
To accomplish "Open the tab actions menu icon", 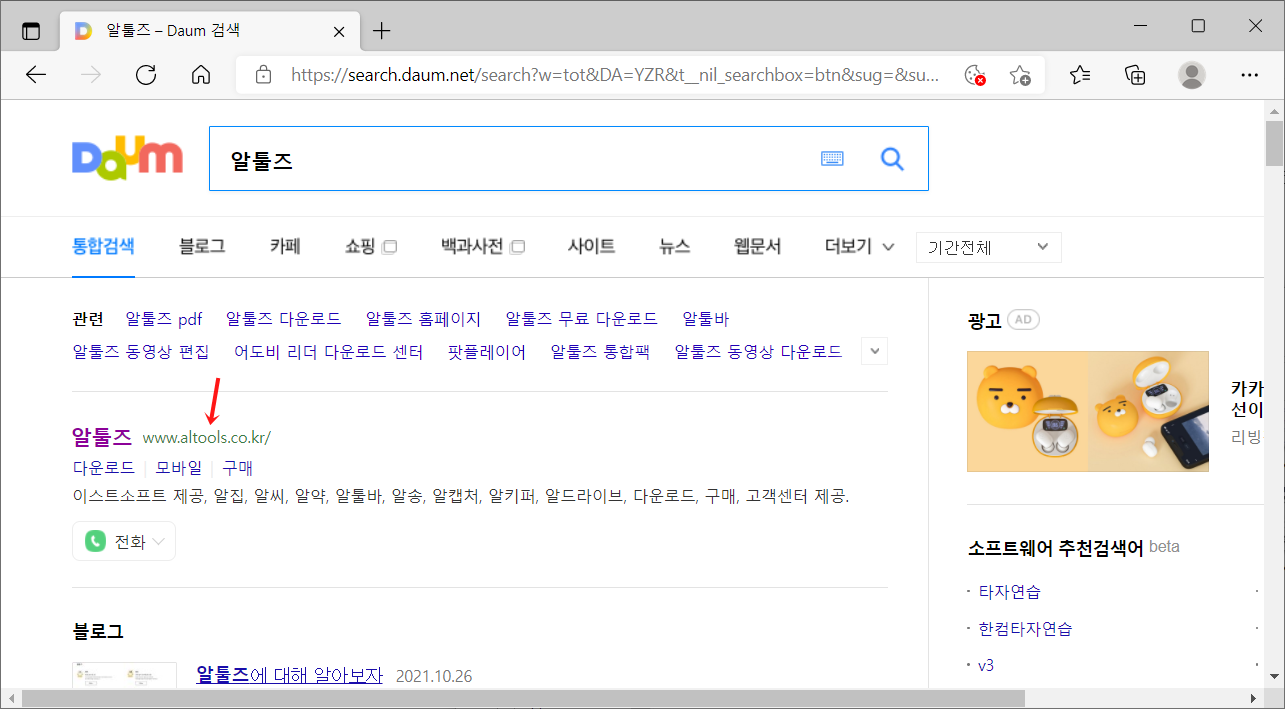I will pyautogui.click(x=31, y=31).
